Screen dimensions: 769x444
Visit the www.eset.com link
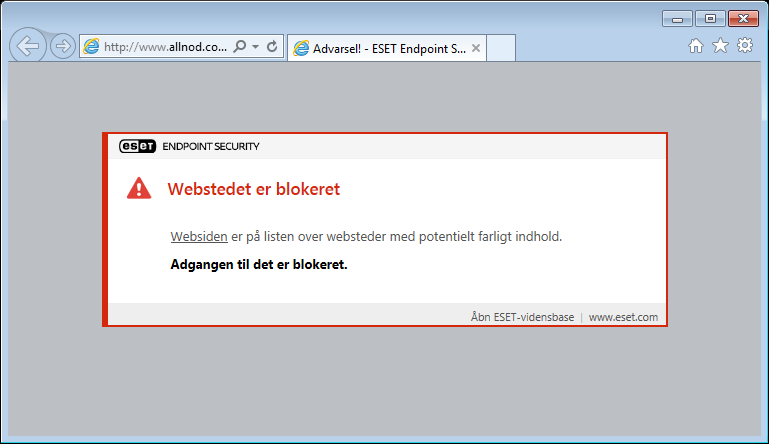point(623,317)
